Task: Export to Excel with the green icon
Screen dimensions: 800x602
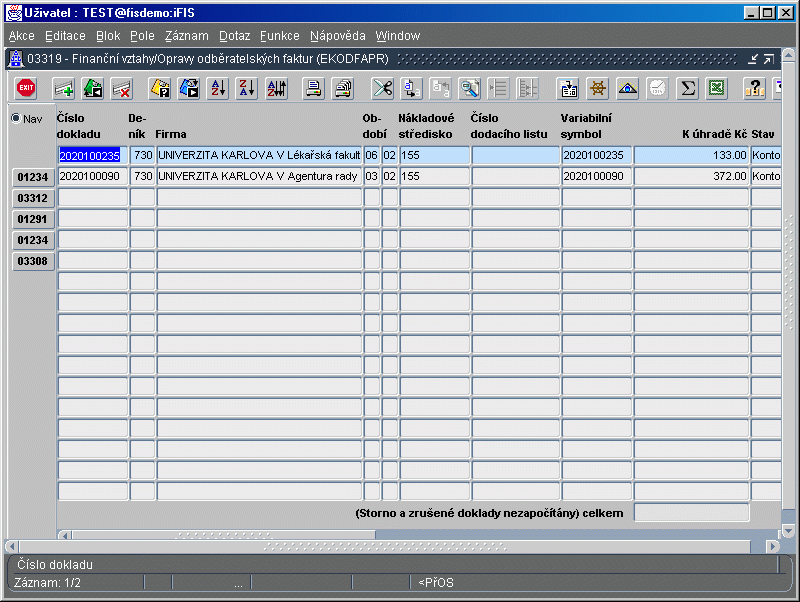Action: click(717, 88)
